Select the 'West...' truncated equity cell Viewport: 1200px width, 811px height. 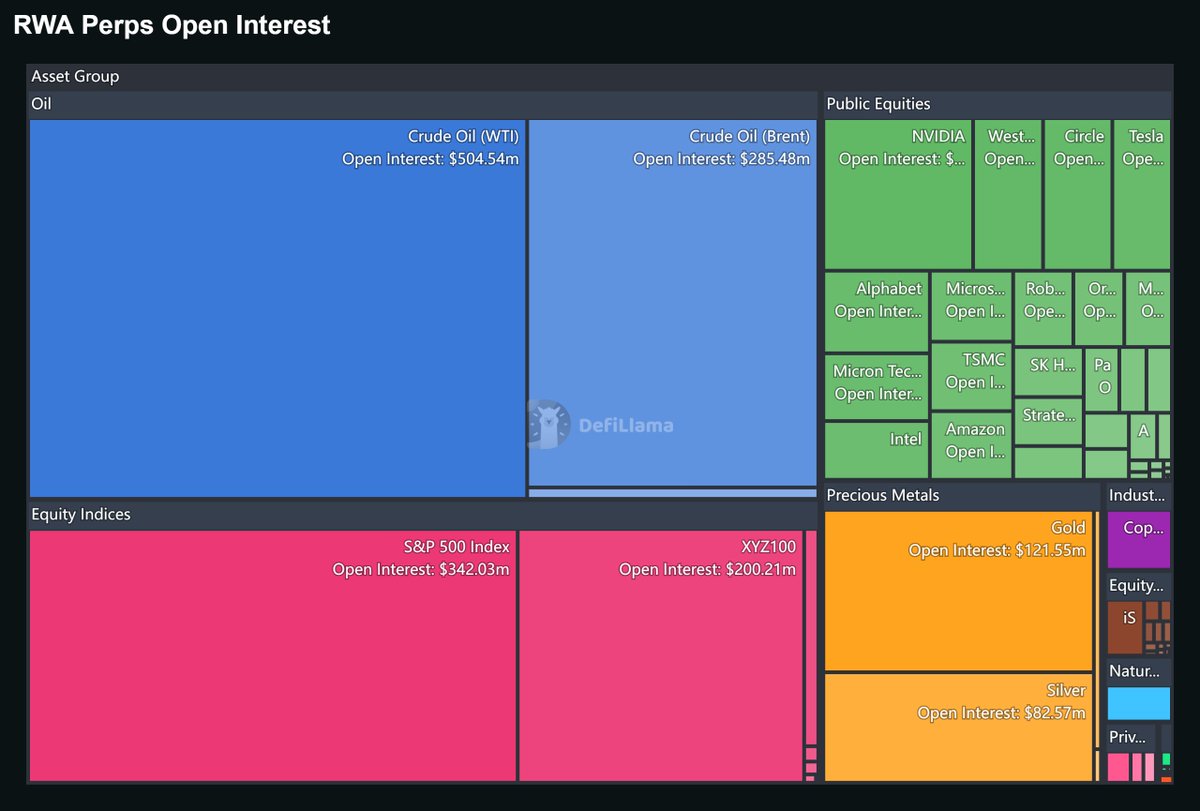[x=1008, y=194]
